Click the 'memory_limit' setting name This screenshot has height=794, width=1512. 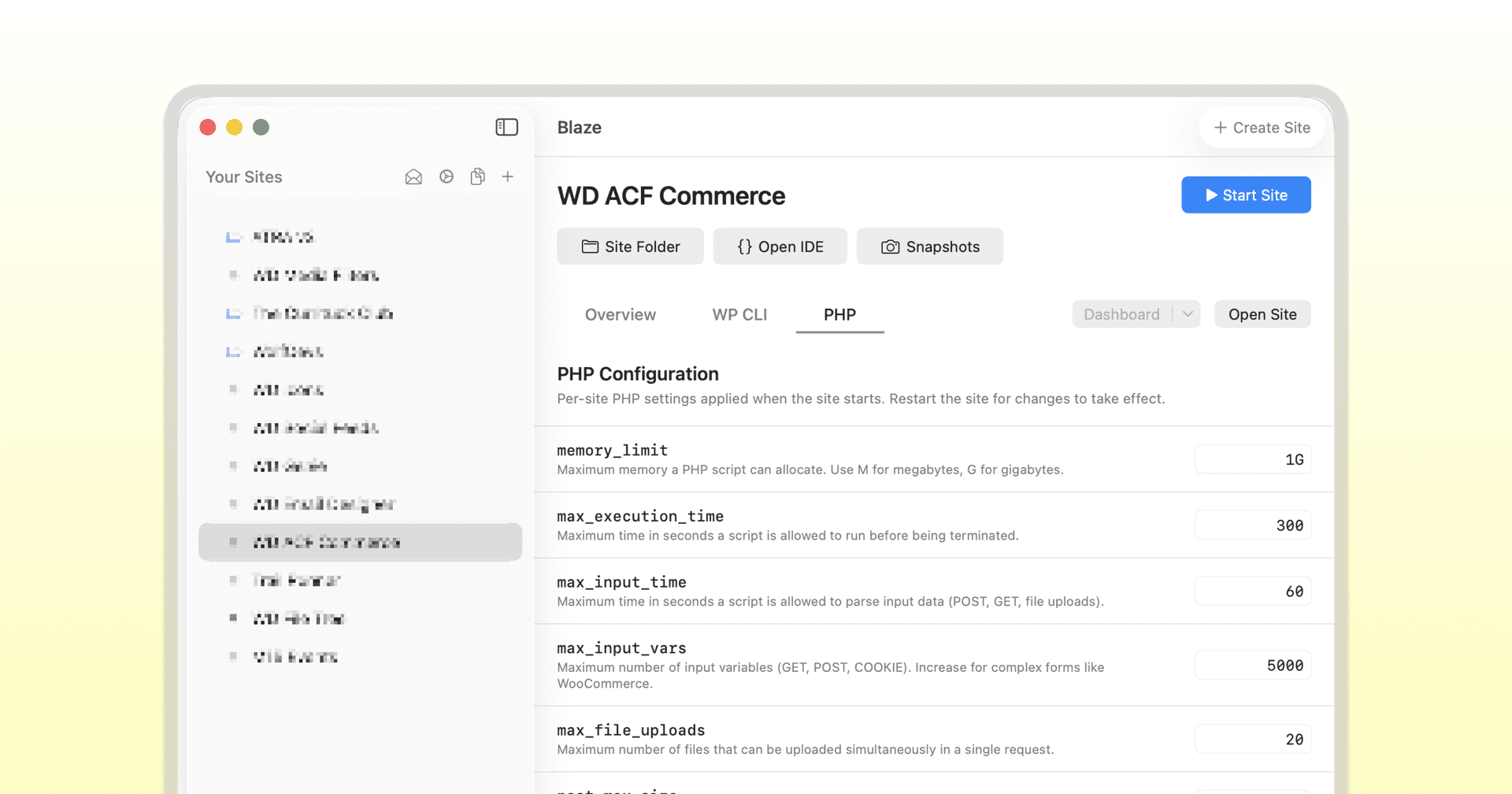[x=613, y=451]
